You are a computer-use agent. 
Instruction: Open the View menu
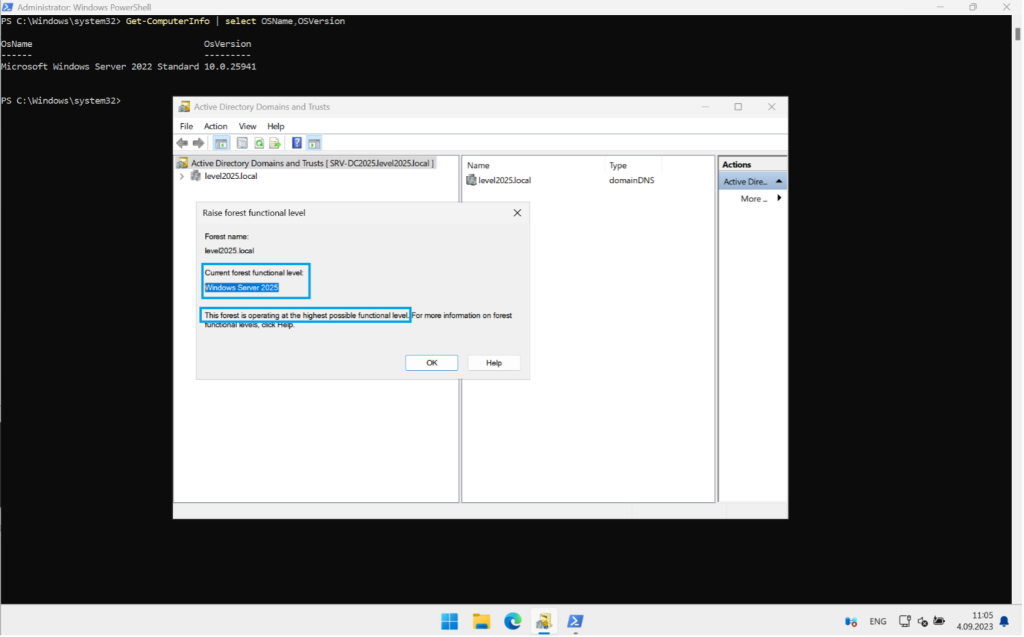pos(246,126)
